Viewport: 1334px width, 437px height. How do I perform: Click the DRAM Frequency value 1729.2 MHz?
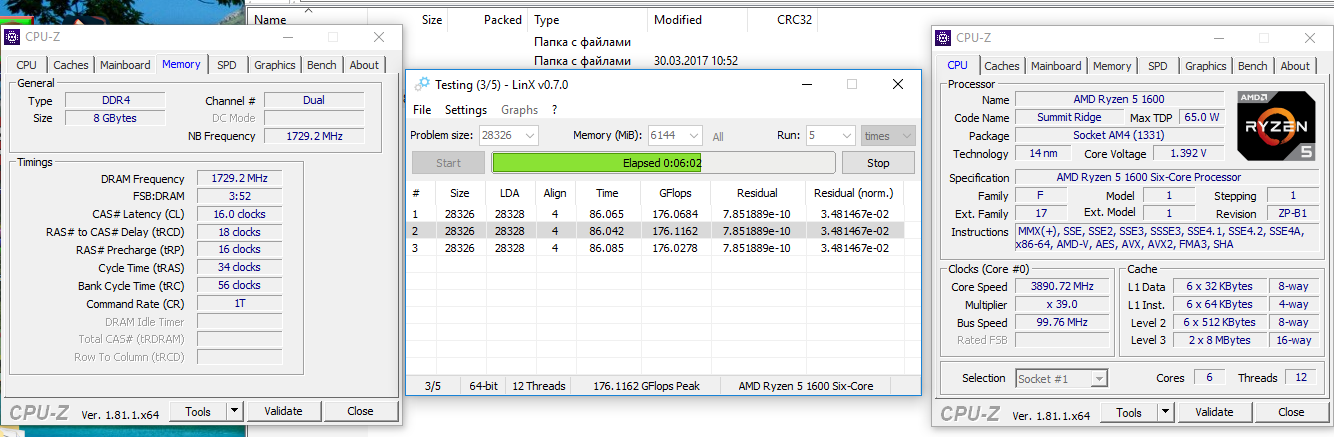click(x=239, y=178)
